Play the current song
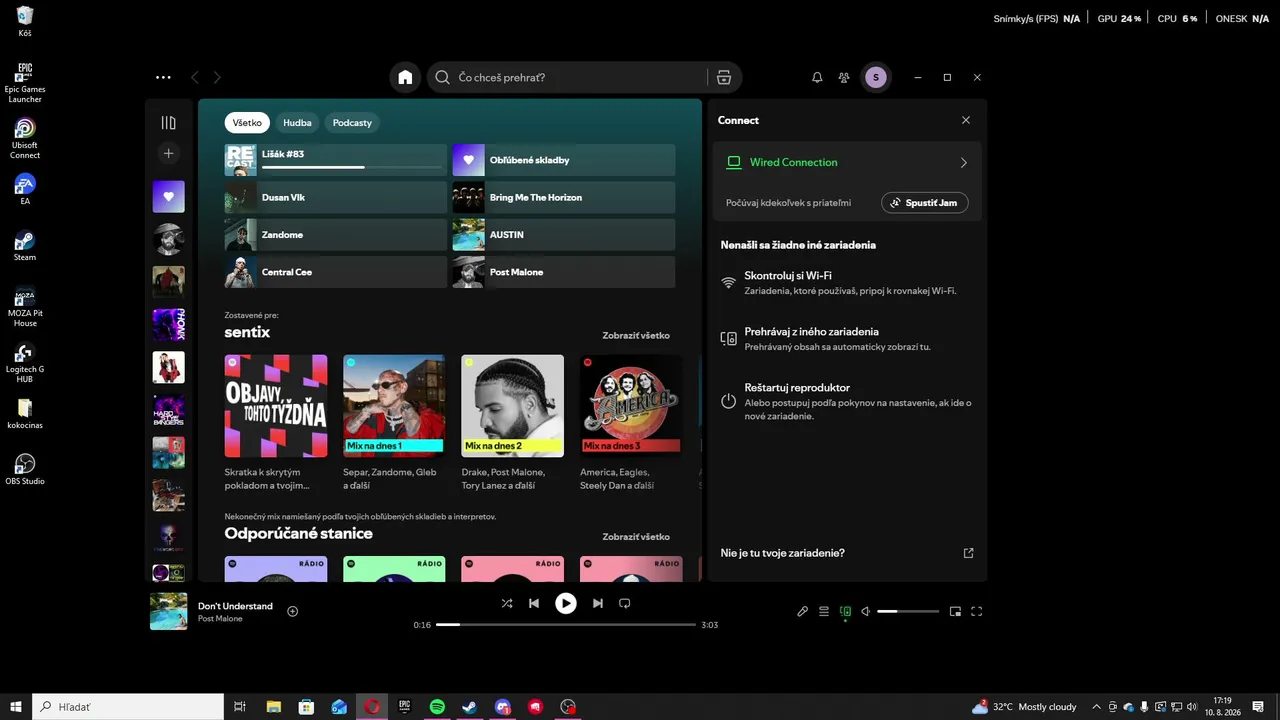This screenshot has height=720, width=1280. point(566,603)
